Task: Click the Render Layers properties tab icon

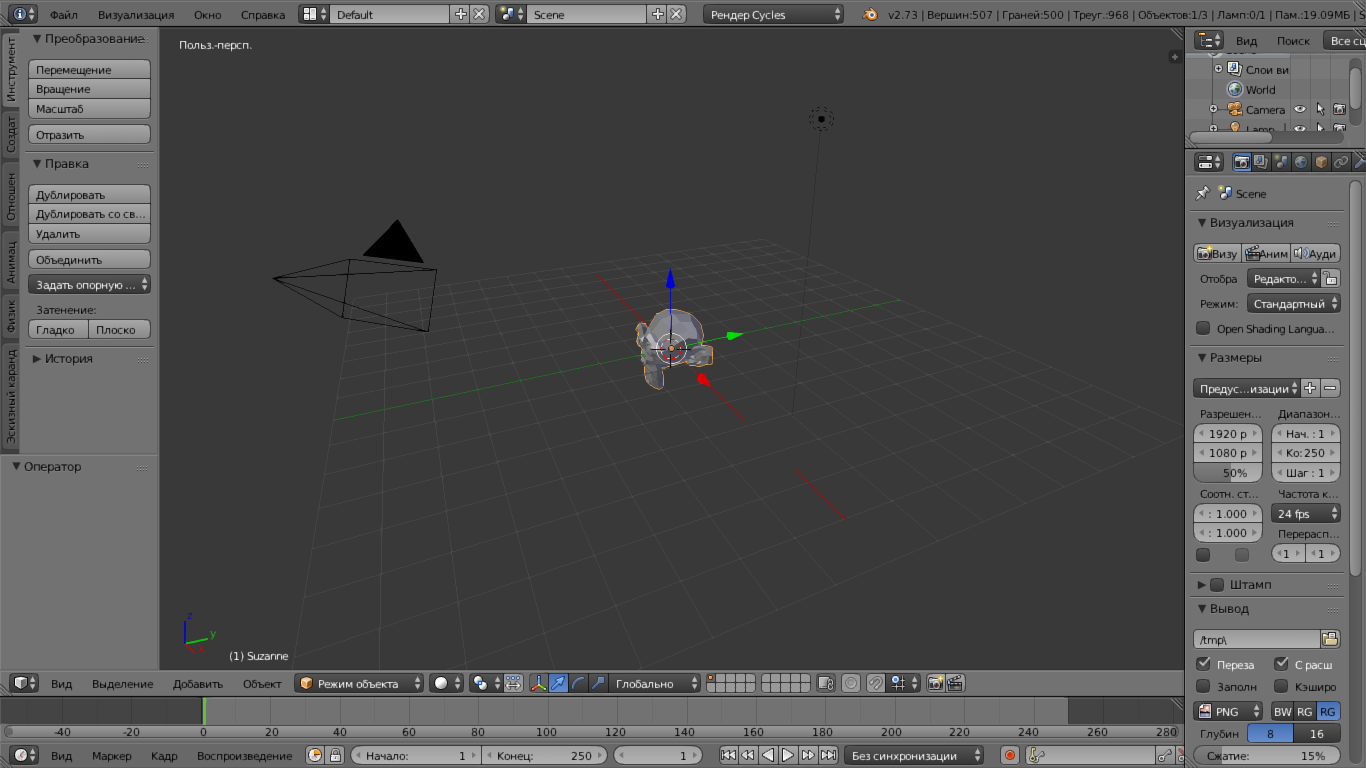Action: coord(1261,162)
